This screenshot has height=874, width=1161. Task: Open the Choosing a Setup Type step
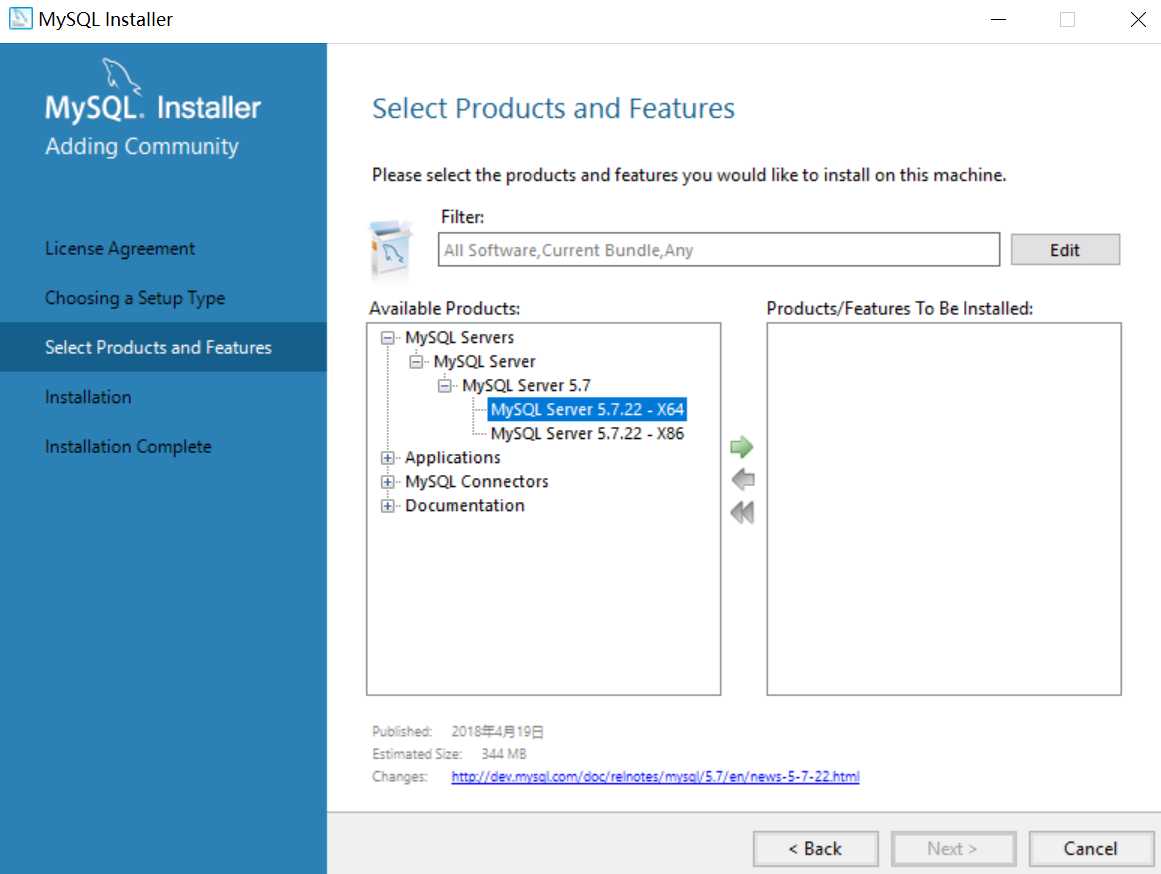pos(135,298)
